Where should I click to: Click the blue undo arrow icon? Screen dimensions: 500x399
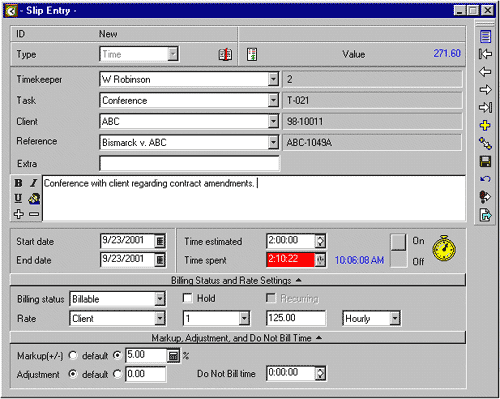[x=485, y=179]
